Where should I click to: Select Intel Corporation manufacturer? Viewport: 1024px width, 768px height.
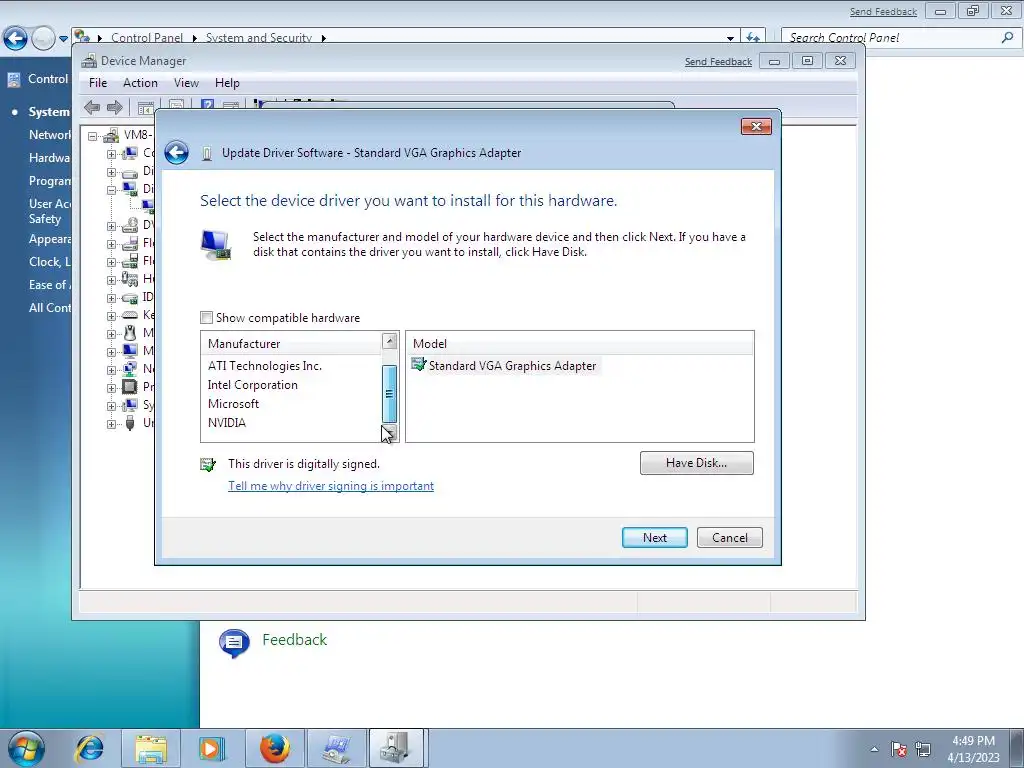pyautogui.click(x=253, y=385)
